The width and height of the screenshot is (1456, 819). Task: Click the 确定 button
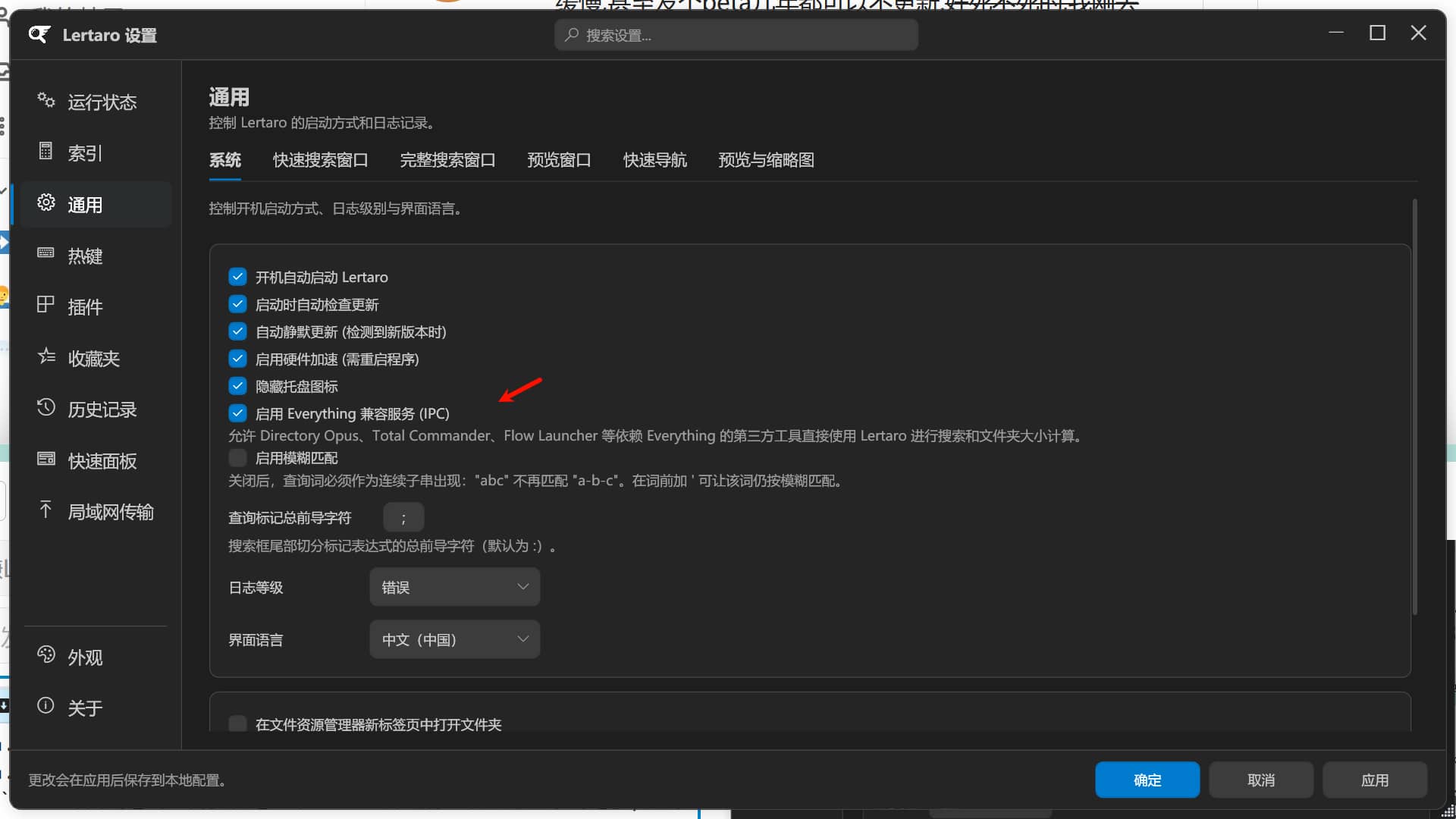pos(1147,780)
